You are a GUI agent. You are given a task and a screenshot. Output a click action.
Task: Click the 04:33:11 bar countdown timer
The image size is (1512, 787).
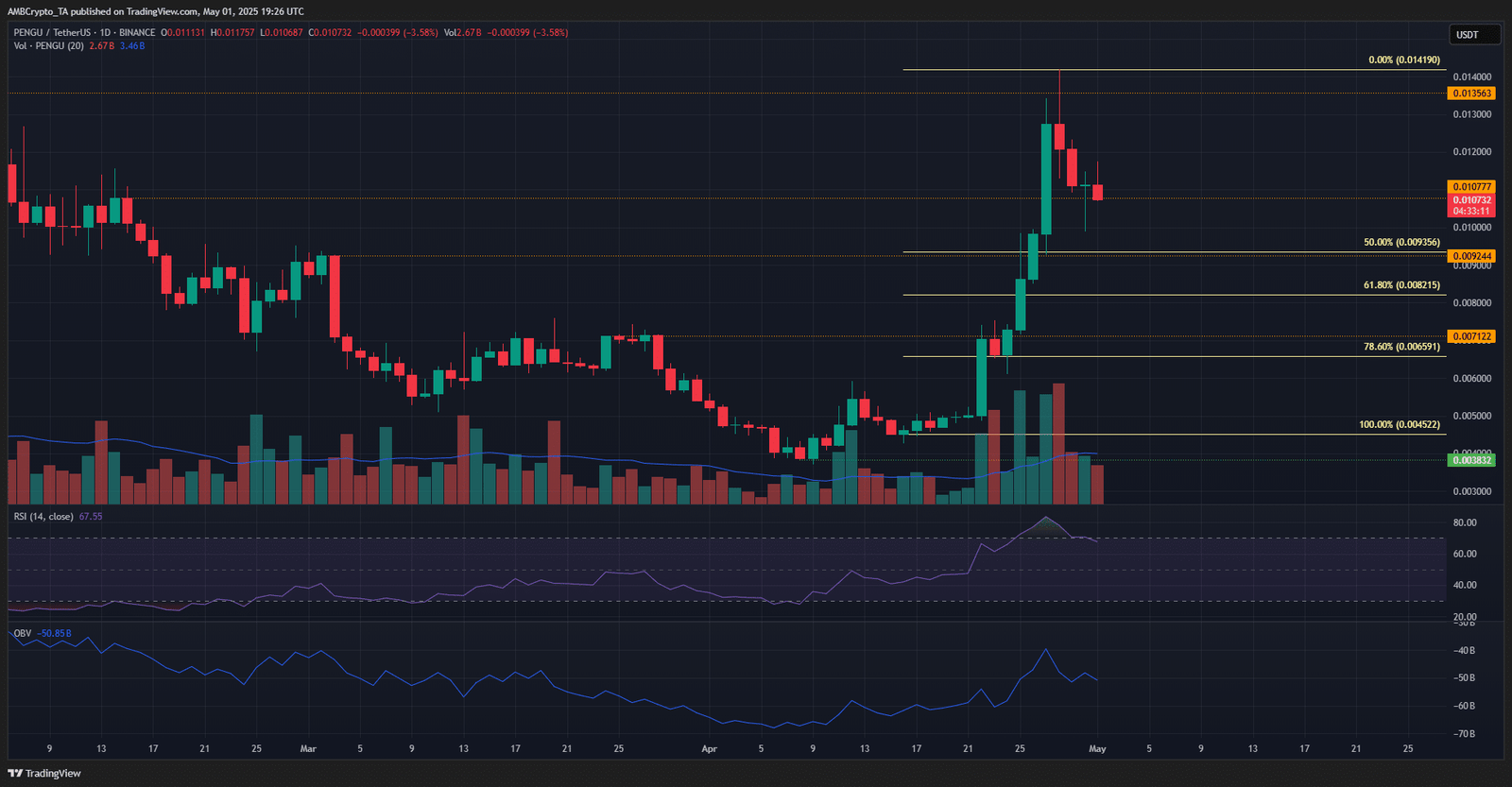tap(1471, 212)
